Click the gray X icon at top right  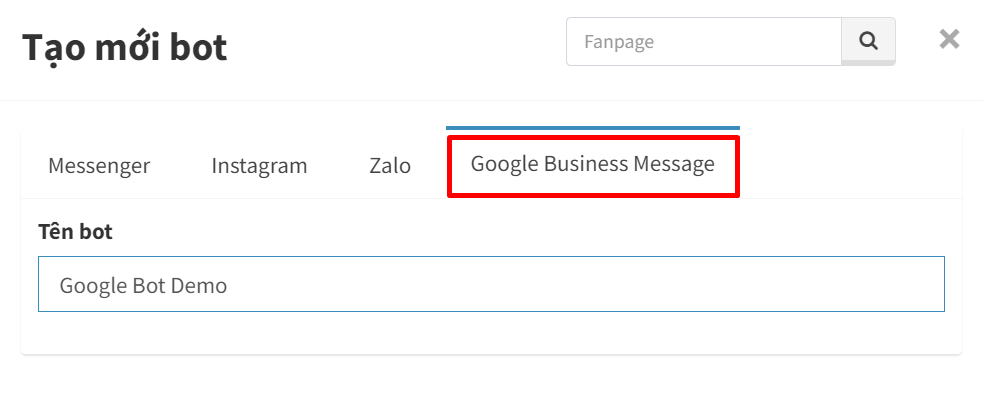point(949,39)
